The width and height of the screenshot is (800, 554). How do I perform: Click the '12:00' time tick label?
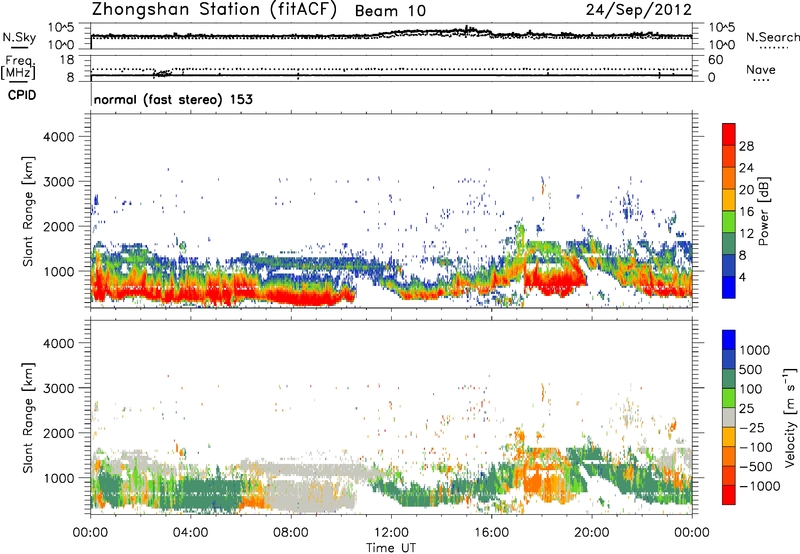pyautogui.click(x=391, y=533)
